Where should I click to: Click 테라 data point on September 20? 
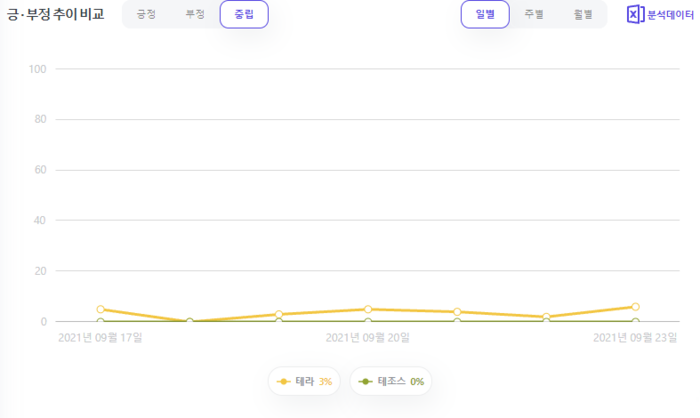point(368,309)
